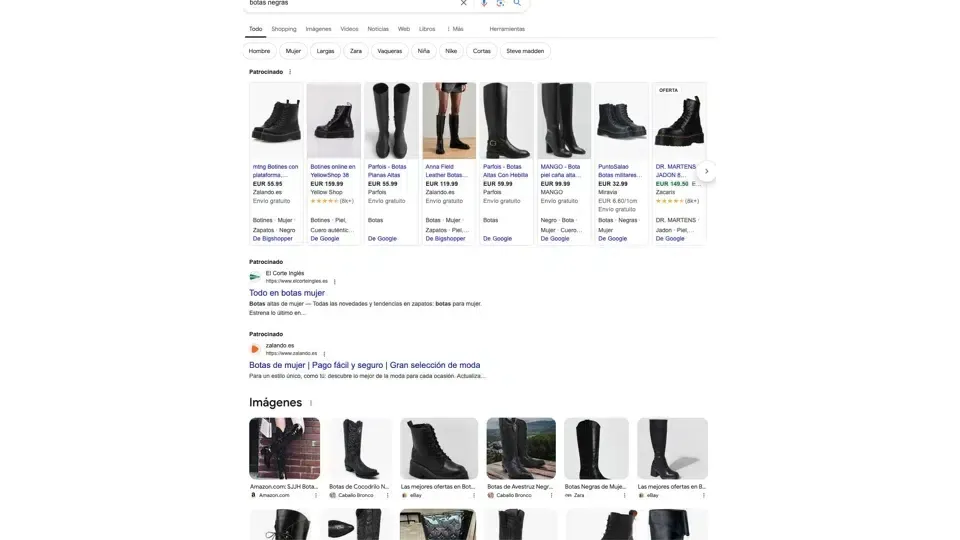Open Zara Botas Negras de Mujer thumbnail
This screenshot has width=960, height=540.
point(596,448)
